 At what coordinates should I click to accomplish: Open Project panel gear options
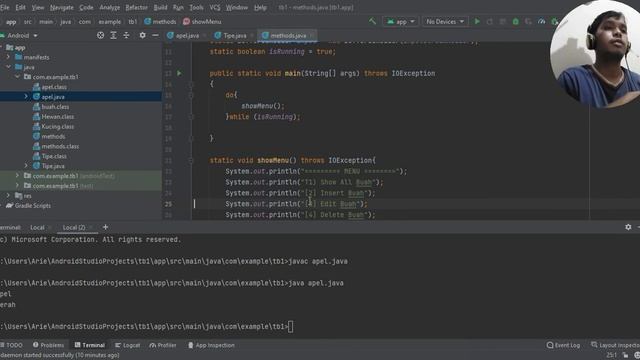click(x=142, y=36)
